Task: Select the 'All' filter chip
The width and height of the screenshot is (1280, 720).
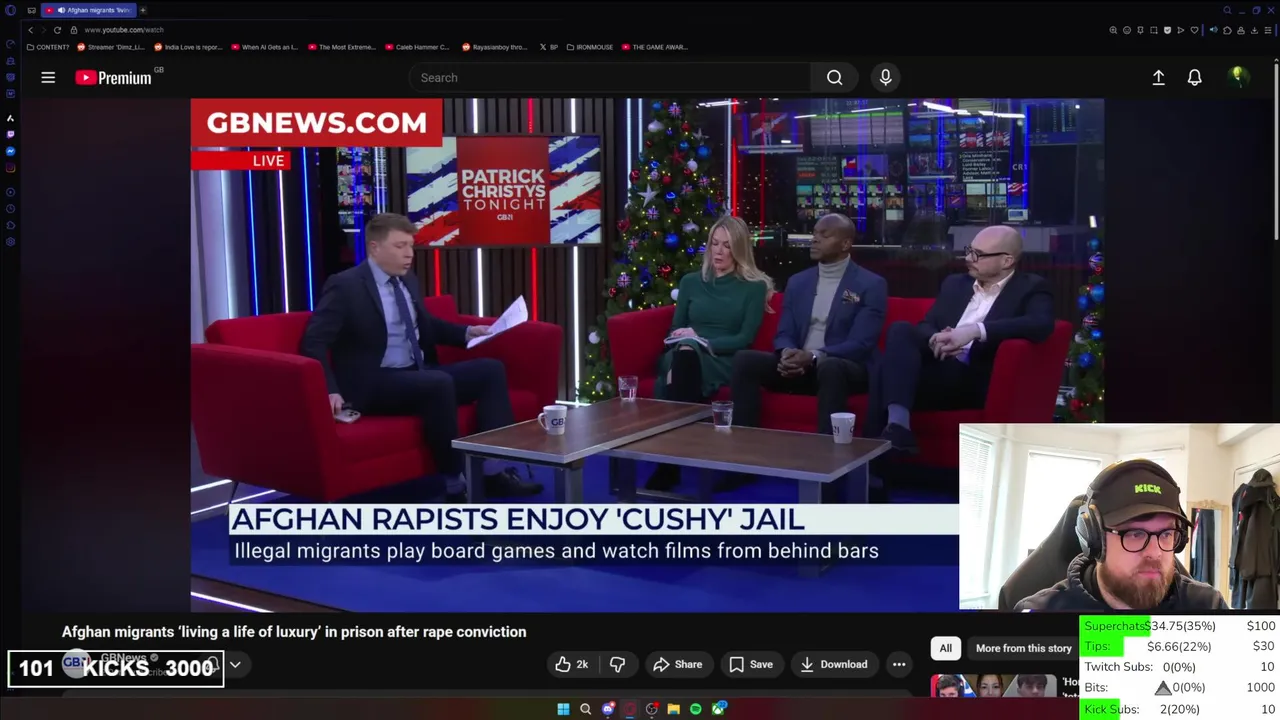Action: [945, 648]
